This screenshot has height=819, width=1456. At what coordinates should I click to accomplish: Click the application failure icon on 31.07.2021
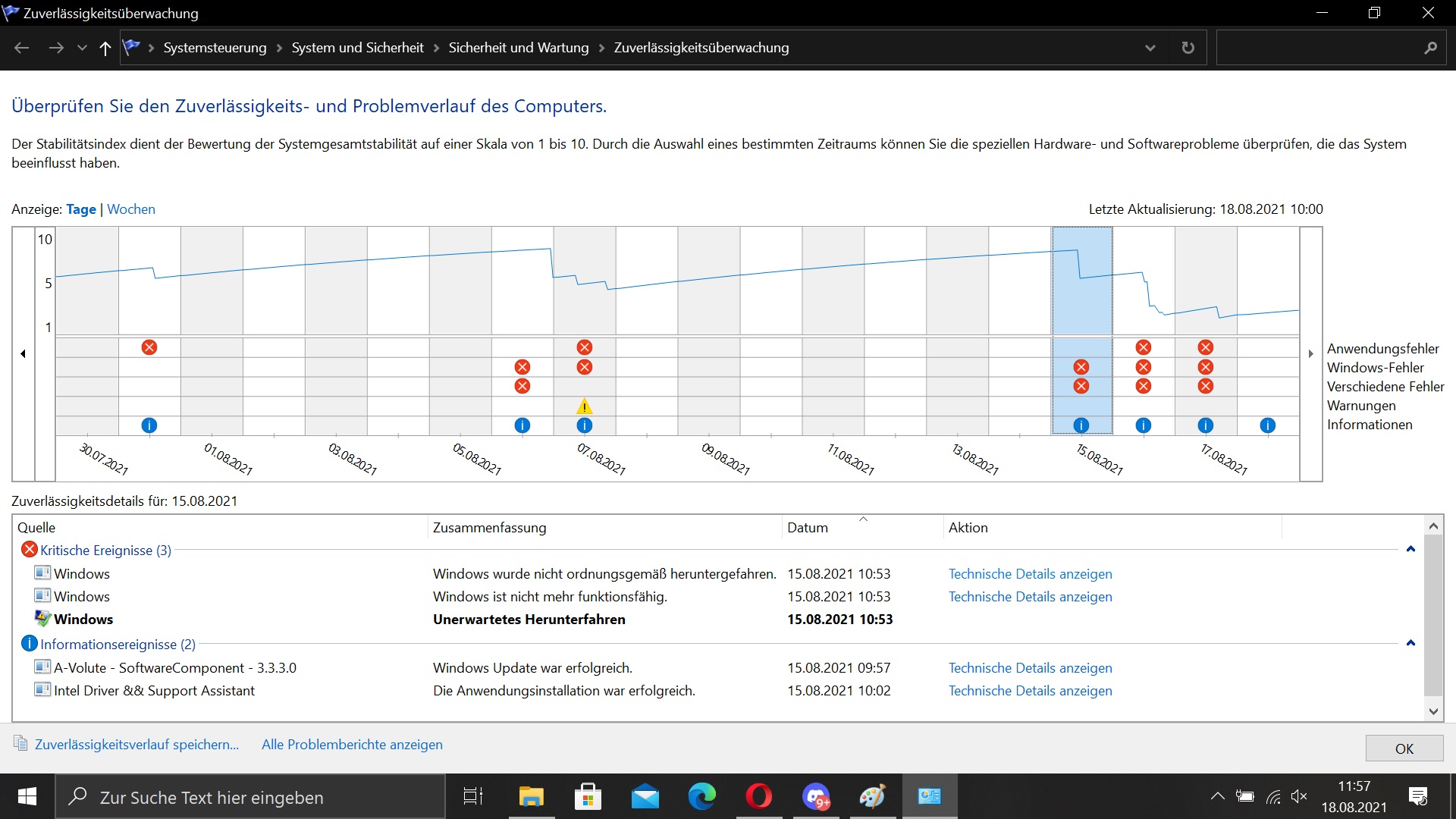point(149,347)
